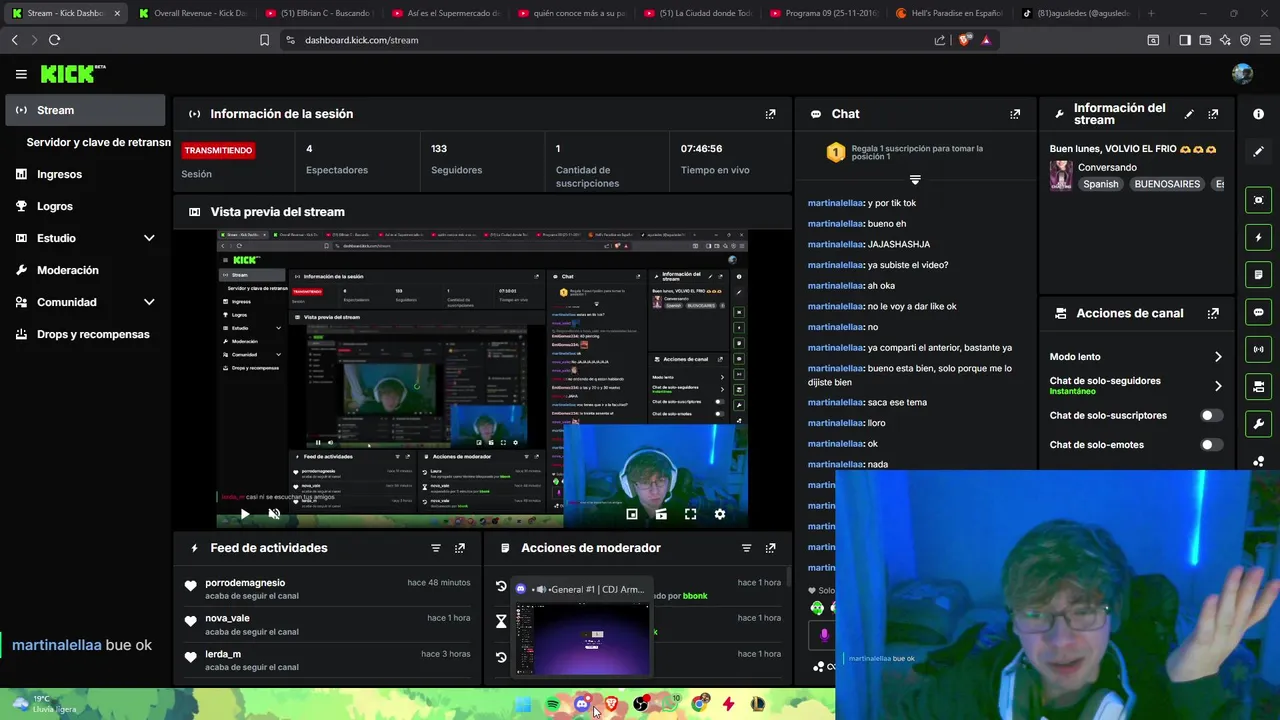Expand Modo lento options
Screen dimensions: 1280x720
1218,357
